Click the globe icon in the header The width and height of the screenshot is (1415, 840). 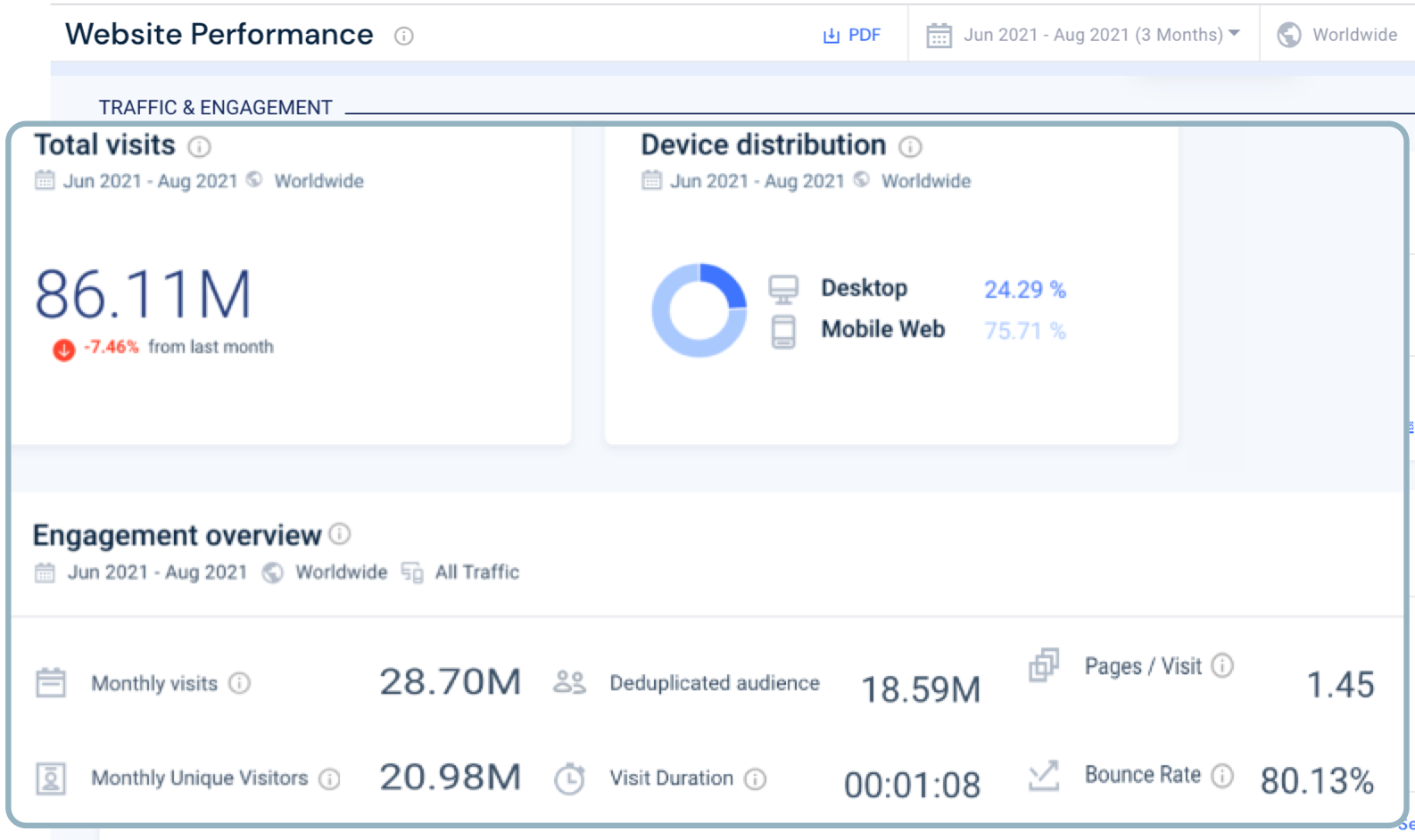click(1289, 35)
